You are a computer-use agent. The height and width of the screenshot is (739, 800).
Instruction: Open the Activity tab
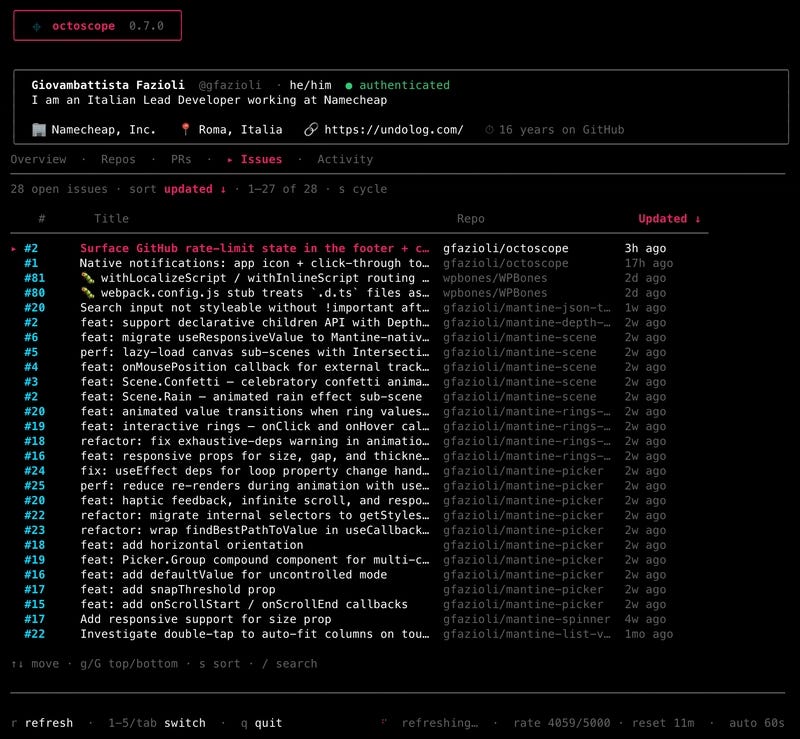(345, 159)
